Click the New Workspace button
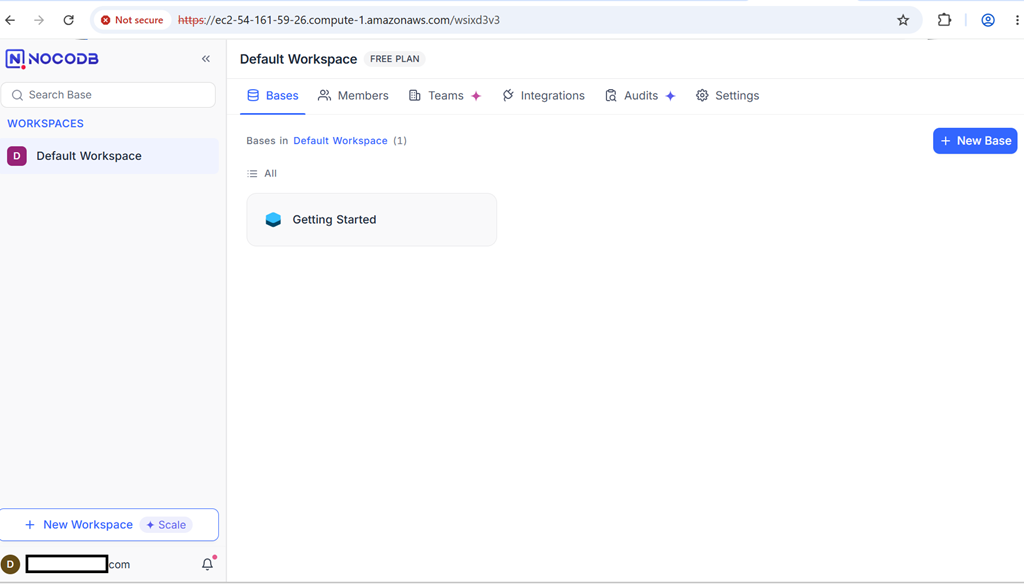 tap(109, 525)
